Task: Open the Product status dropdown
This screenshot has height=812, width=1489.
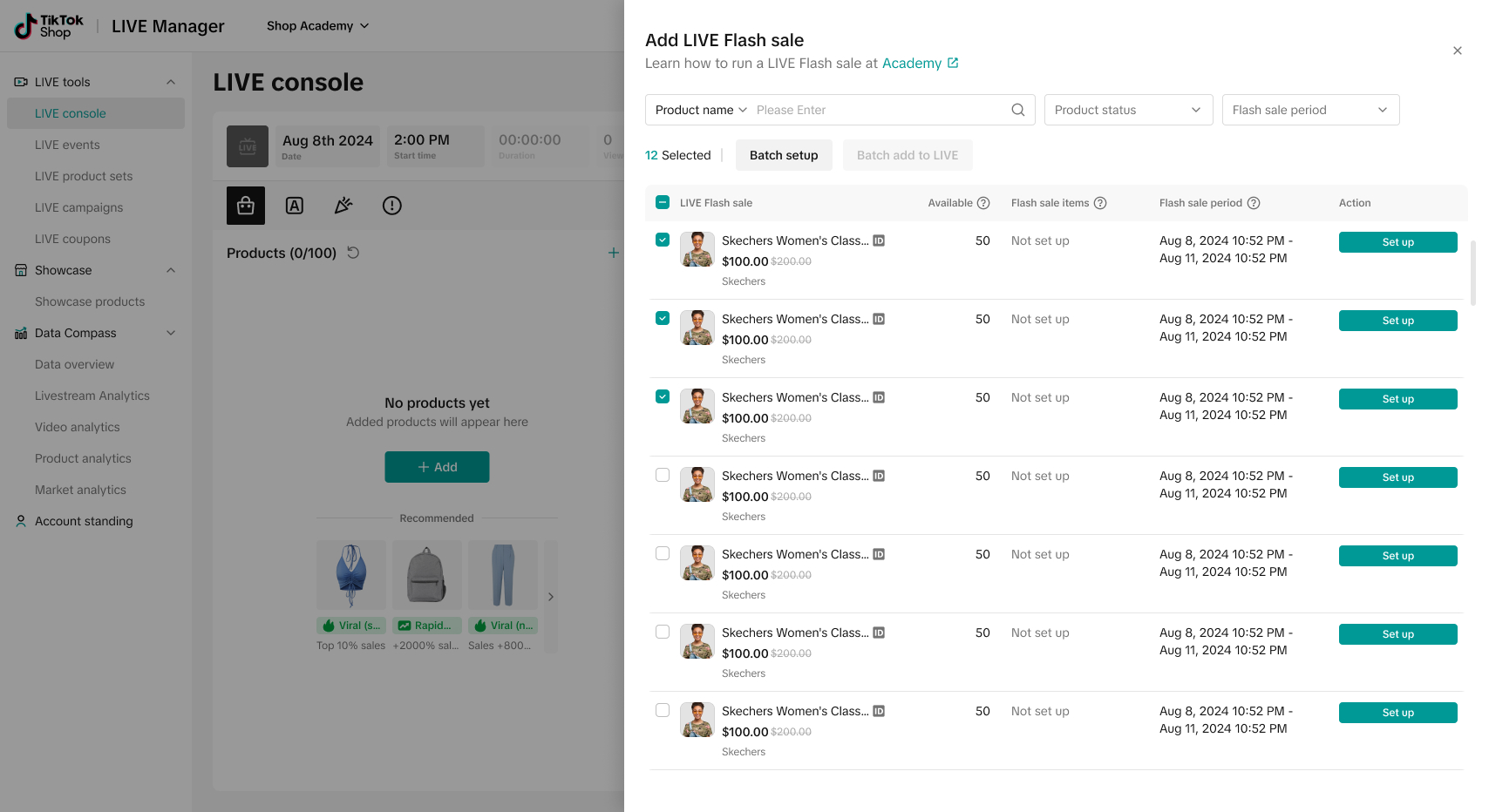Action: pyautogui.click(x=1128, y=110)
